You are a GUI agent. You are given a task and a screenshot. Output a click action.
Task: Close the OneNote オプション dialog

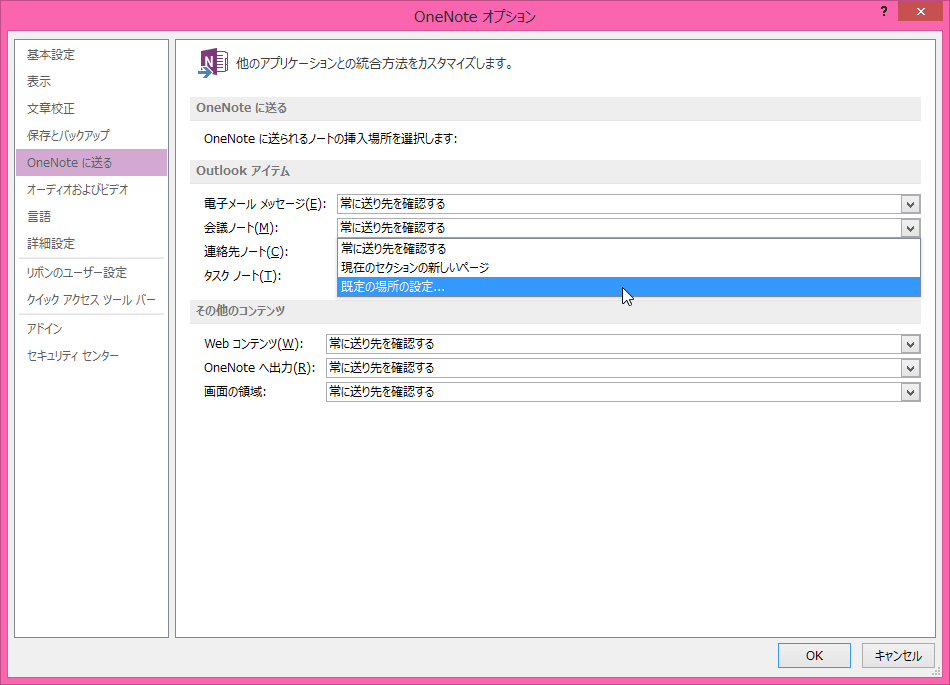[920, 12]
